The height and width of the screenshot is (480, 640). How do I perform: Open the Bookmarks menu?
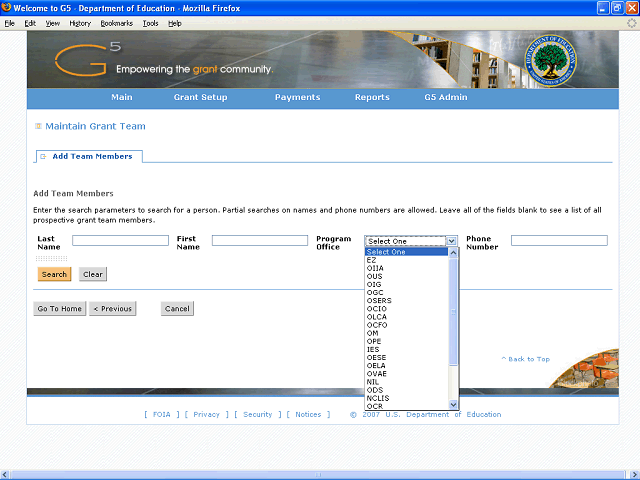click(x=117, y=24)
